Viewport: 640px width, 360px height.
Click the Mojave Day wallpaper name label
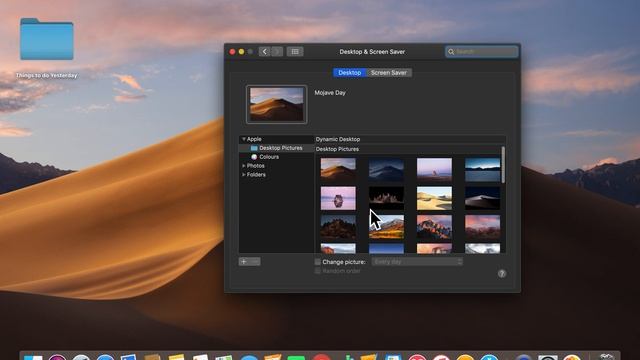(x=330, y=93)
